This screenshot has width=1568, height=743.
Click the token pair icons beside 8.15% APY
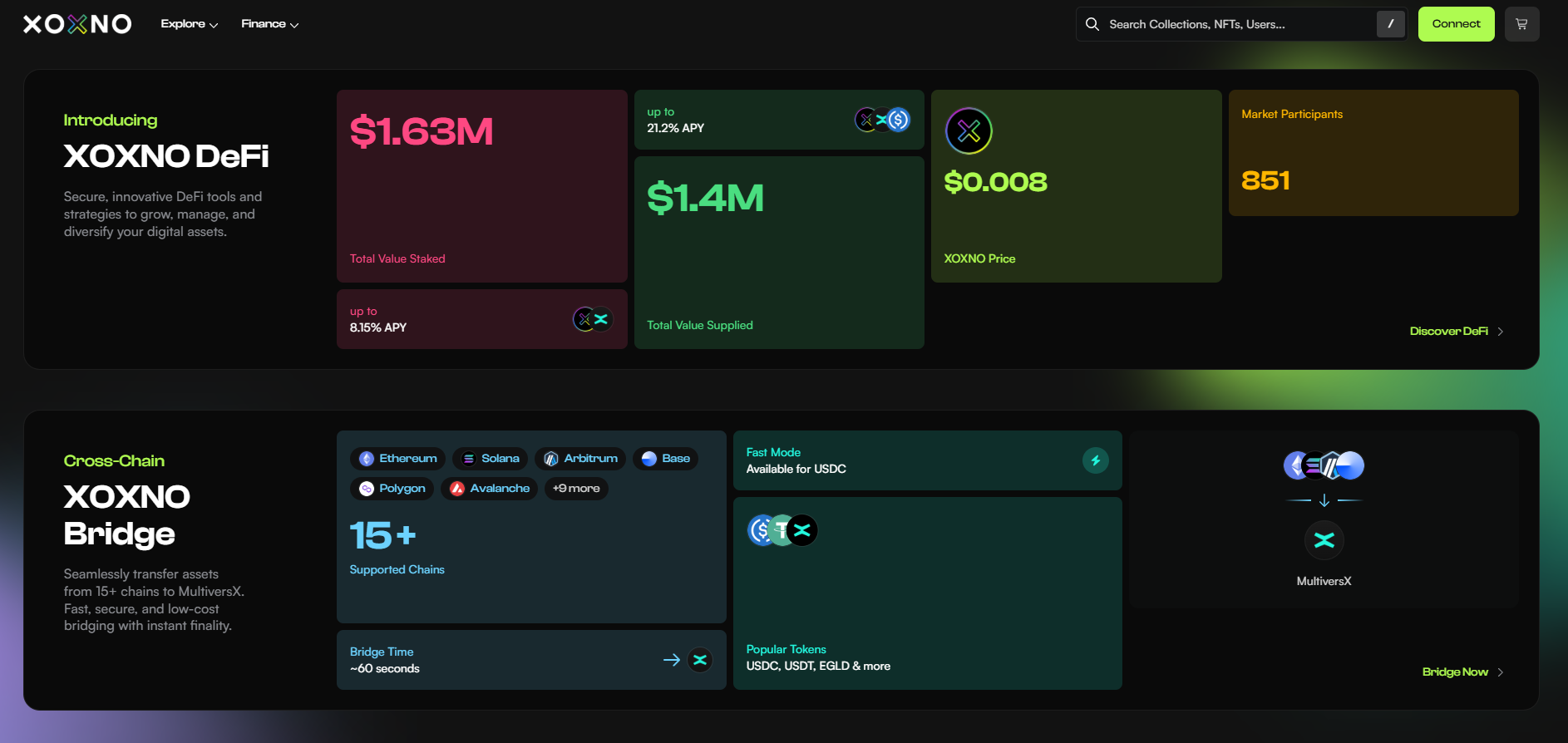593,319
